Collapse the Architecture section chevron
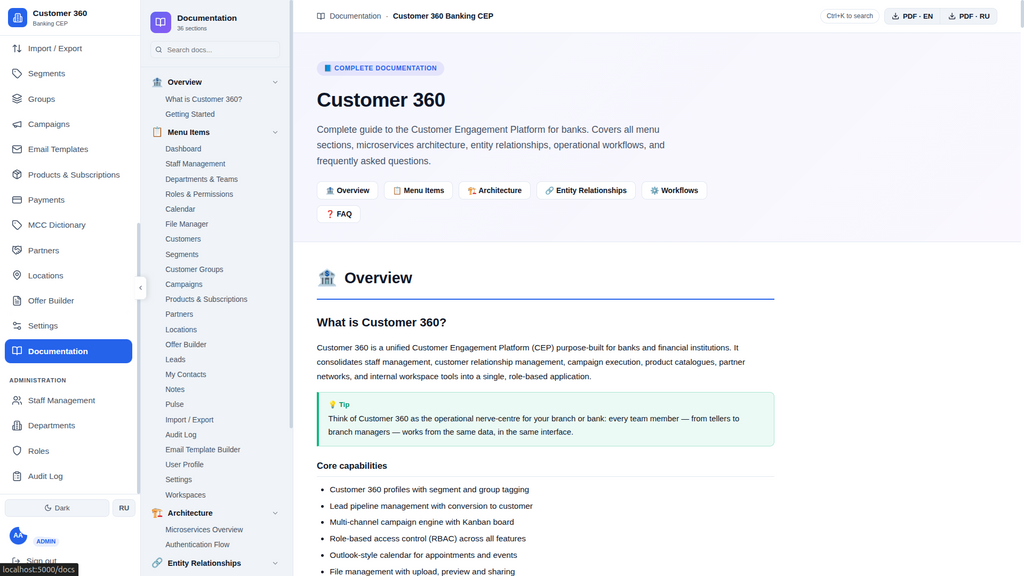Screen dimensions: 1024x576 (275, 513)
